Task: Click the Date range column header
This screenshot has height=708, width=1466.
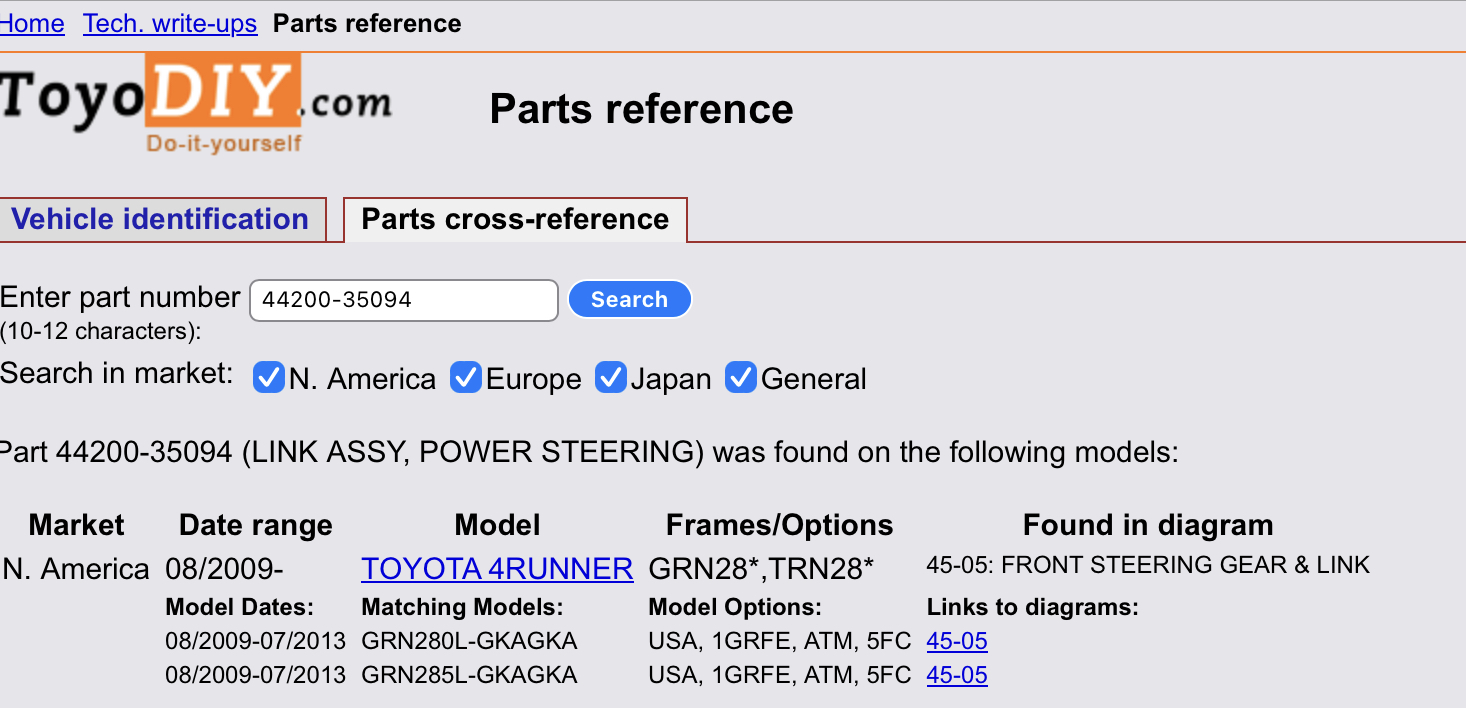Action: coord(256,525)
